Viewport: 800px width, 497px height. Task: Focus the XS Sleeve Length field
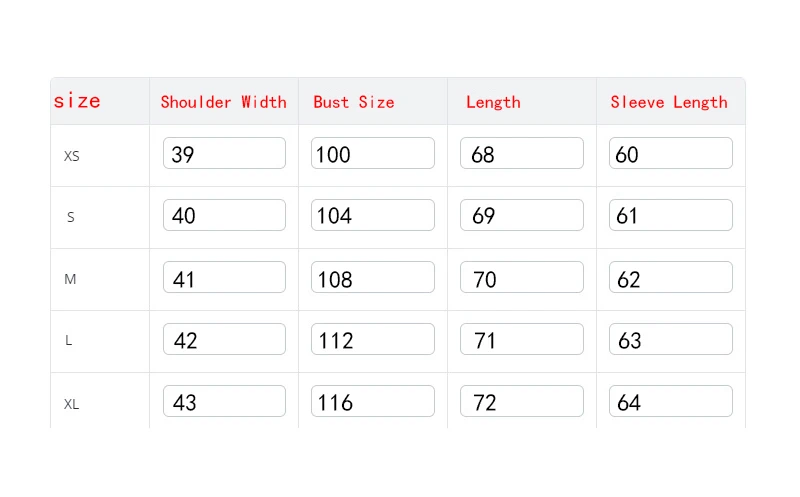coord(671,154)
